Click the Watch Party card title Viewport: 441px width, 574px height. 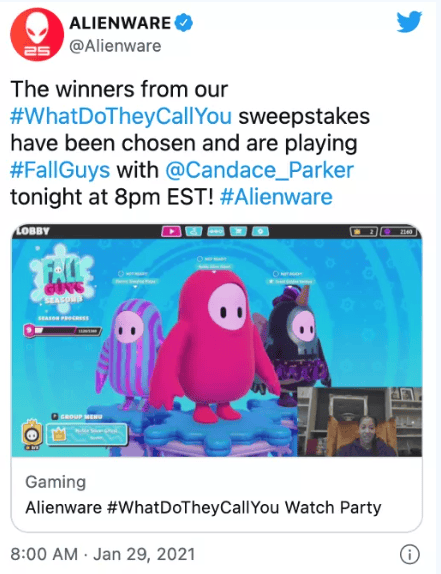point(203,508)
